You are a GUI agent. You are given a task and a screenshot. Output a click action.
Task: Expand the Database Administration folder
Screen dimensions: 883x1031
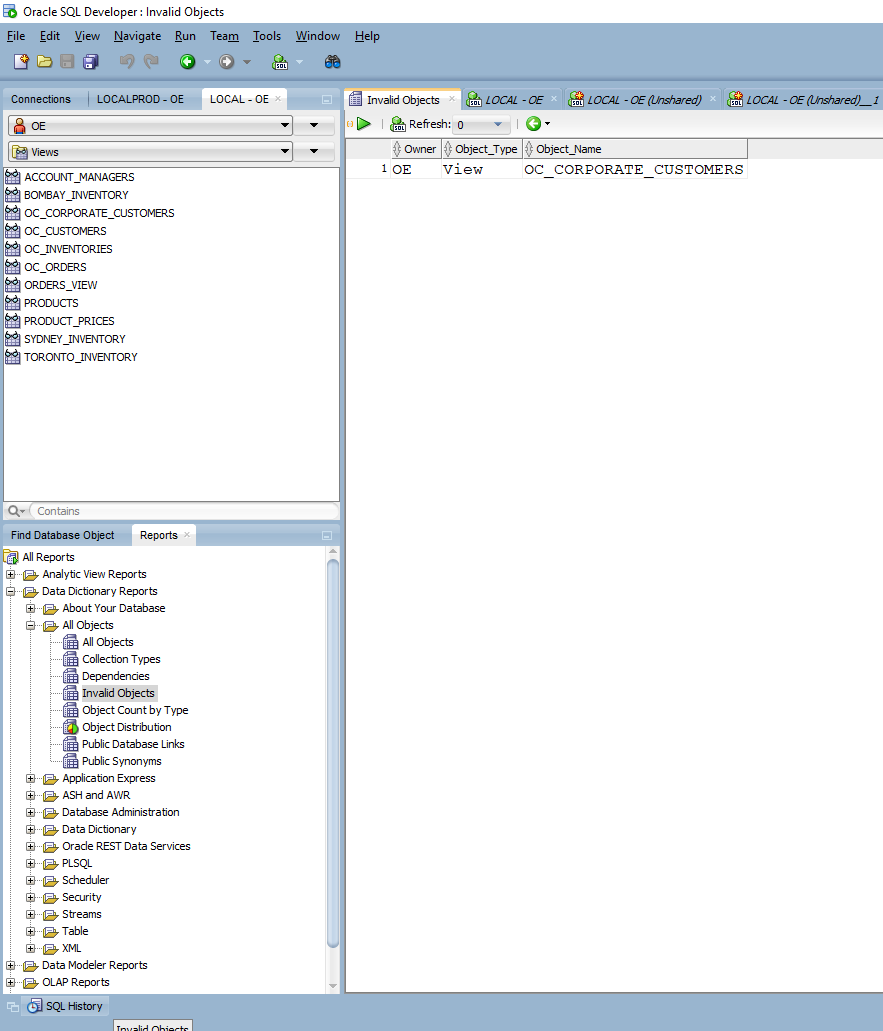30,812
